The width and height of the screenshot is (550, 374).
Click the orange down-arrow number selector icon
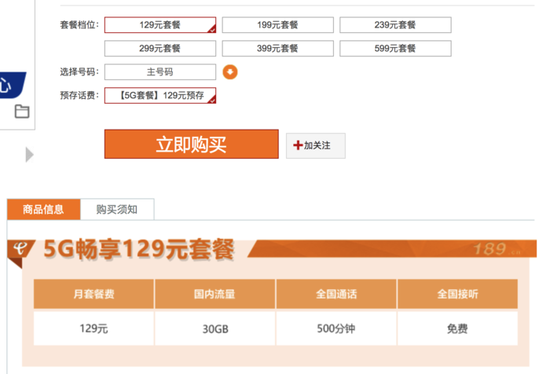230,72
